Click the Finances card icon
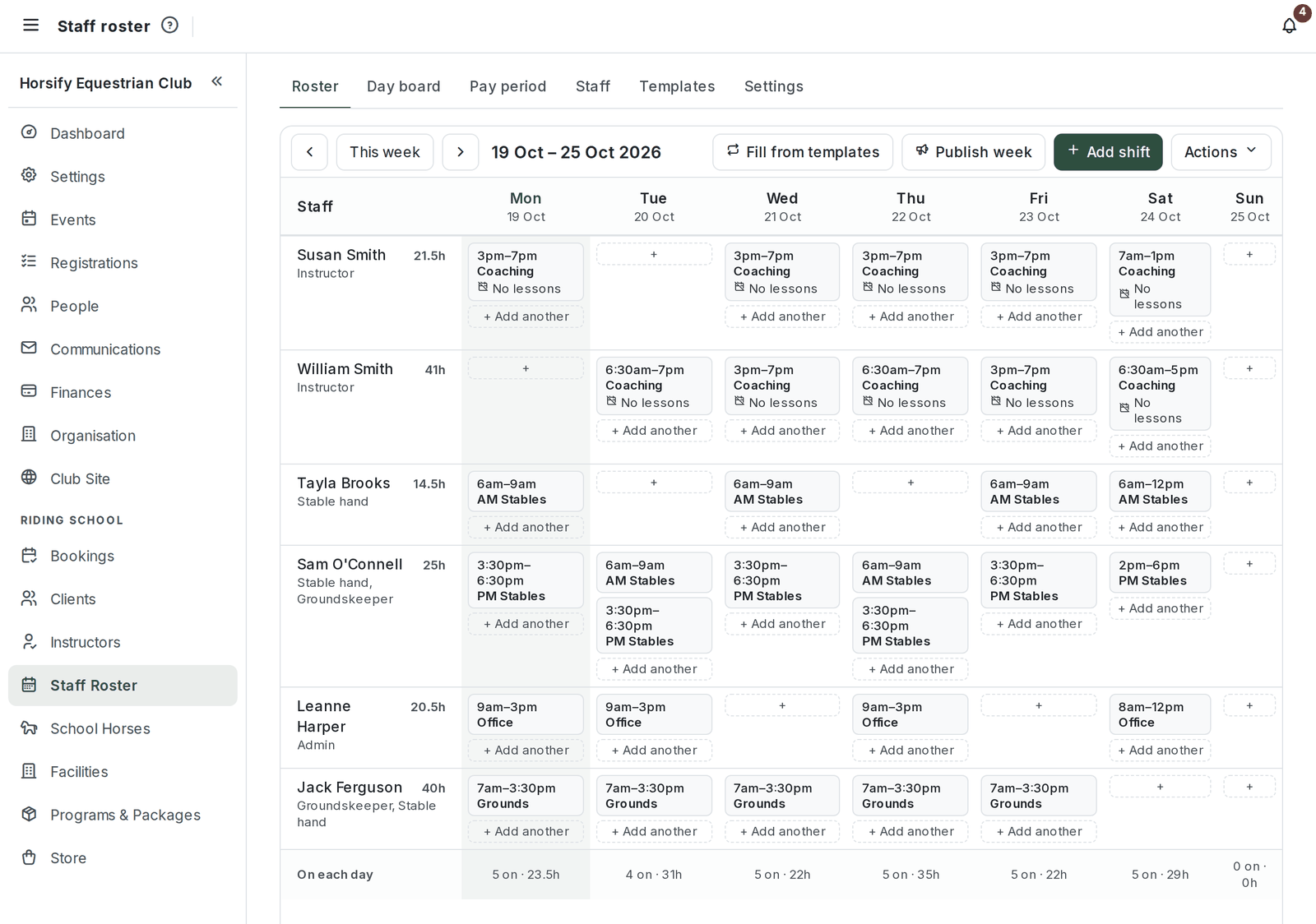This screenshot has height=924, width=1316. click(29, 391)
